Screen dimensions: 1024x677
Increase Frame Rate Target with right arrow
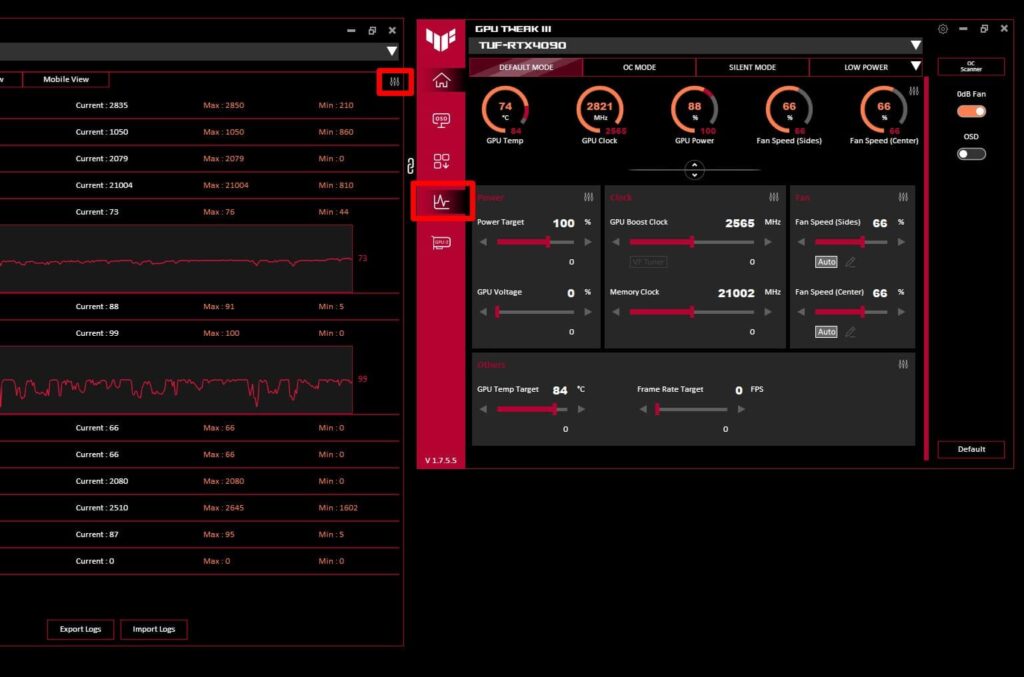click(741, 409)
